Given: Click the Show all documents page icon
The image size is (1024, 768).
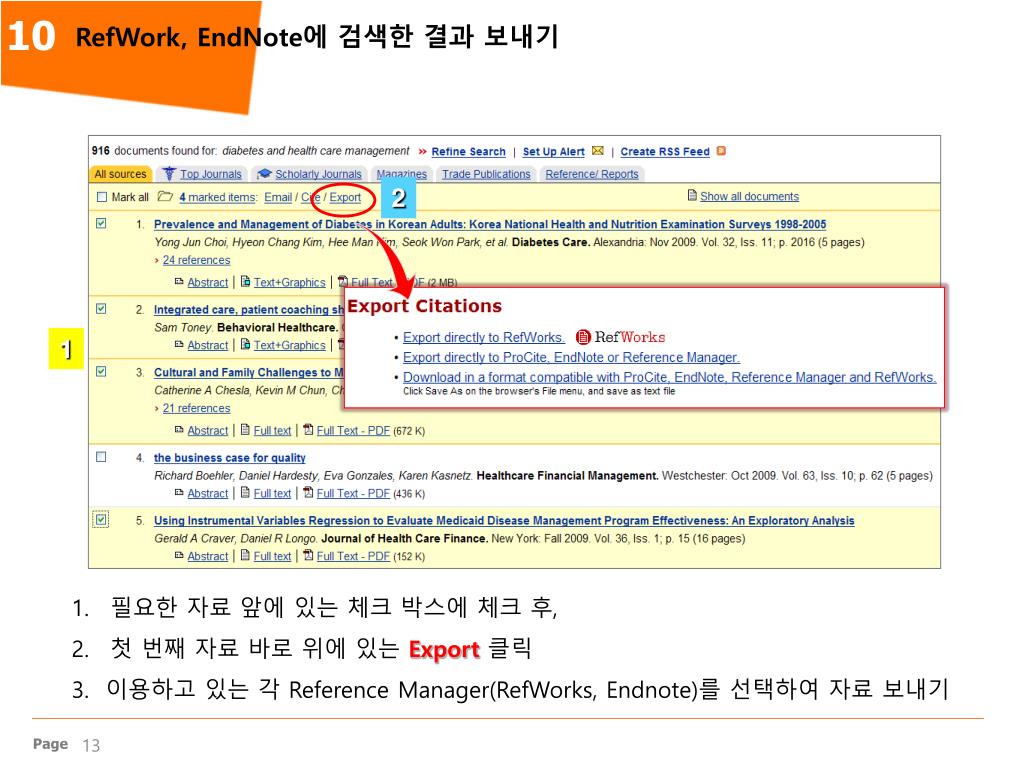Looking at the screenshot, I should [x=692, y=195].
